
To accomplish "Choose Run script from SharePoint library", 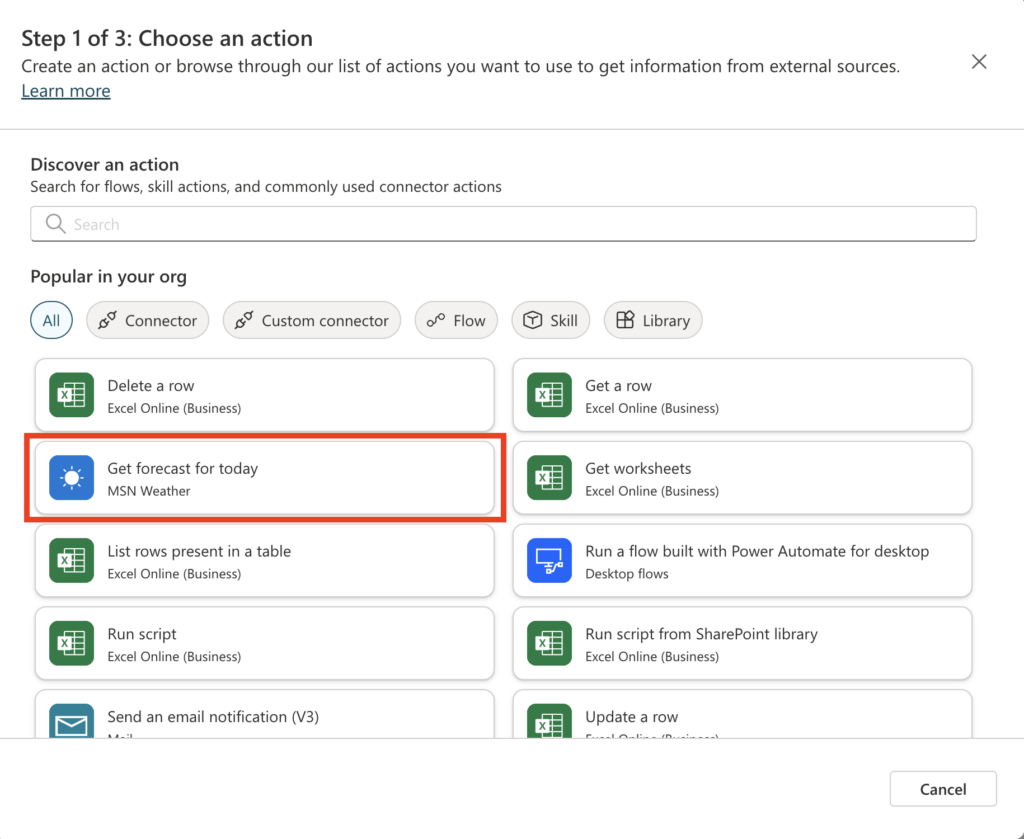I will (x=742, y=645).
